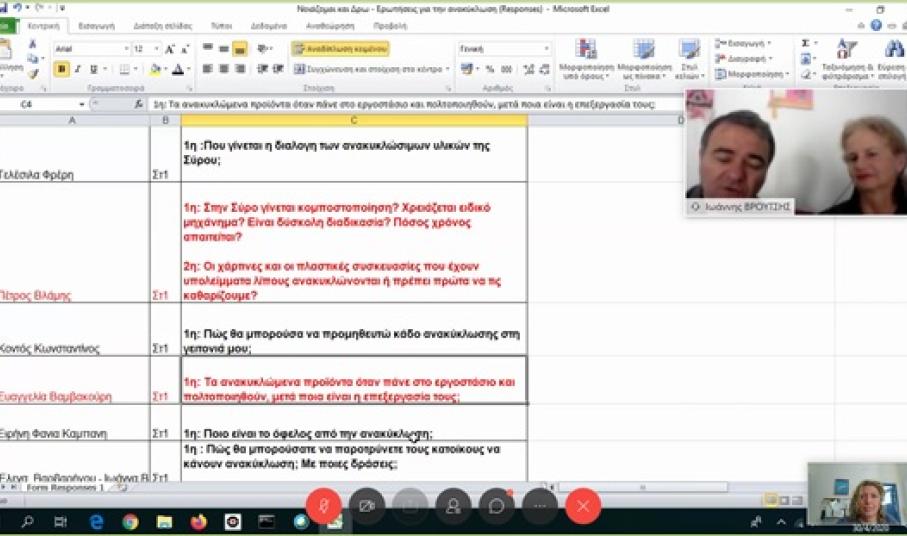Click the conditional formatting icon
907x536 pixels.
point(586,60)
